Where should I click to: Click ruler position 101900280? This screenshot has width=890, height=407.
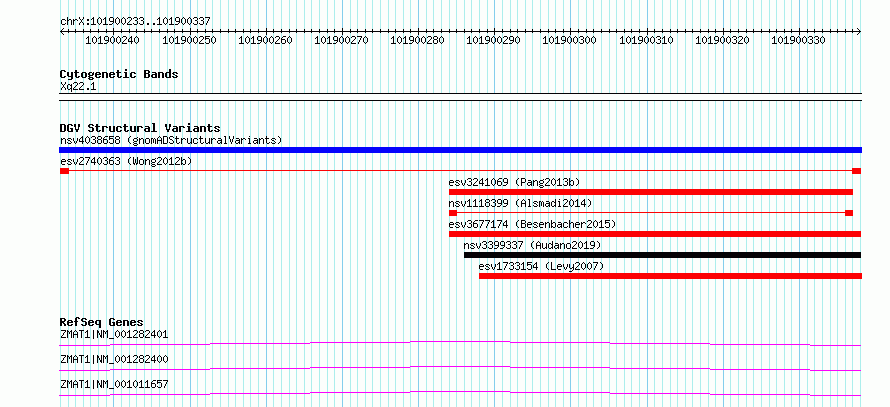coord(418,40)
